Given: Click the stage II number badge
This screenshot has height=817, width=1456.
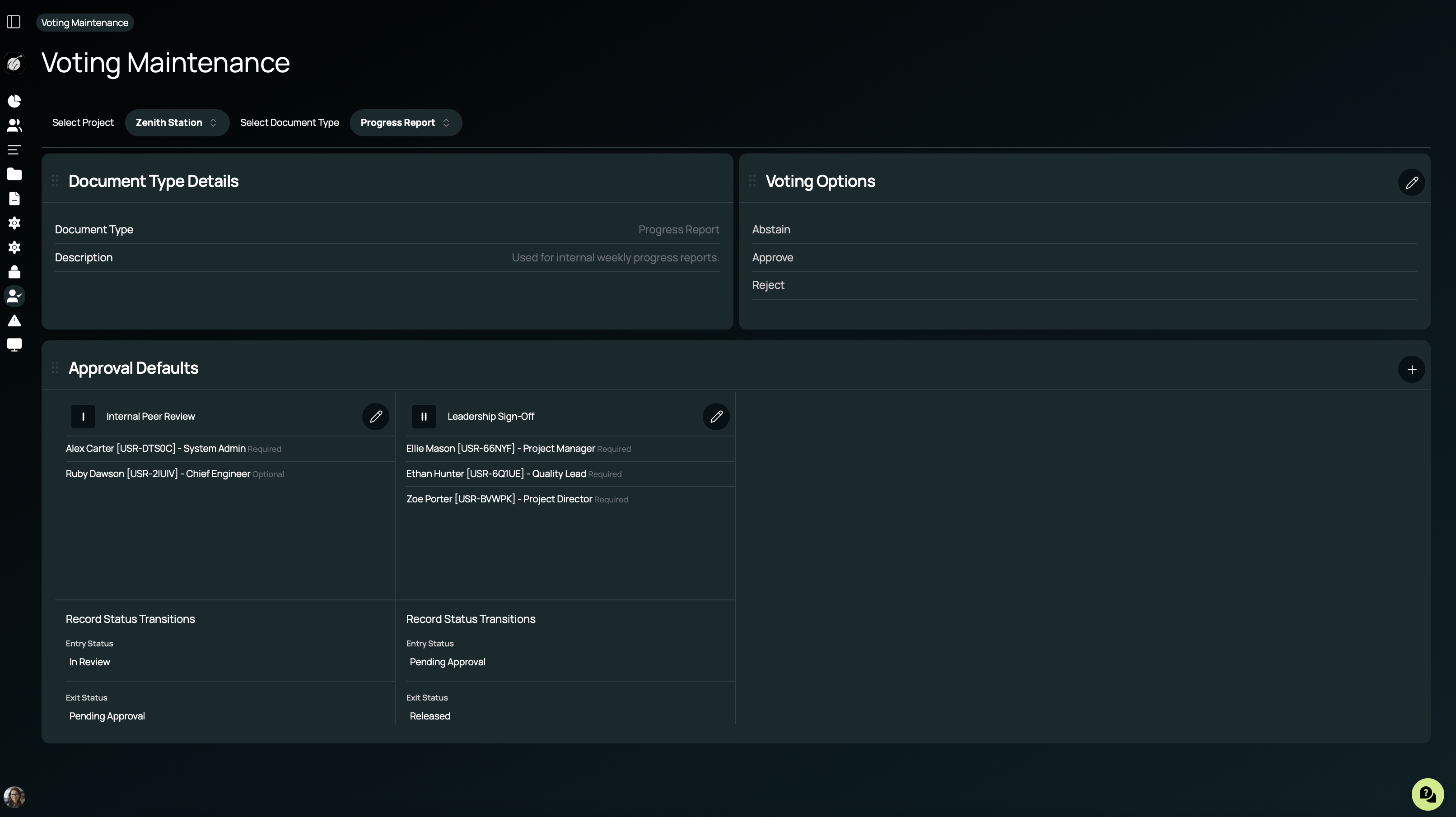Looking at the screenshot, I should coord(424,417).
